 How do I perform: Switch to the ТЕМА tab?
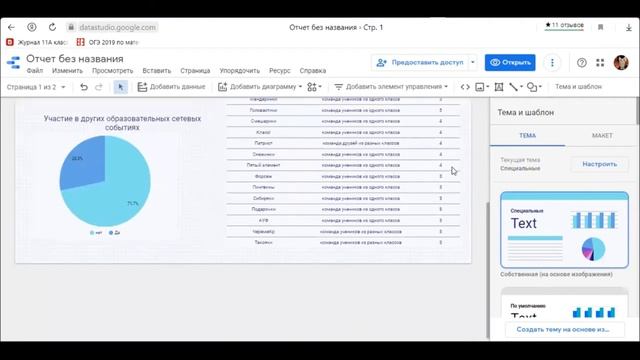(527, 136)
